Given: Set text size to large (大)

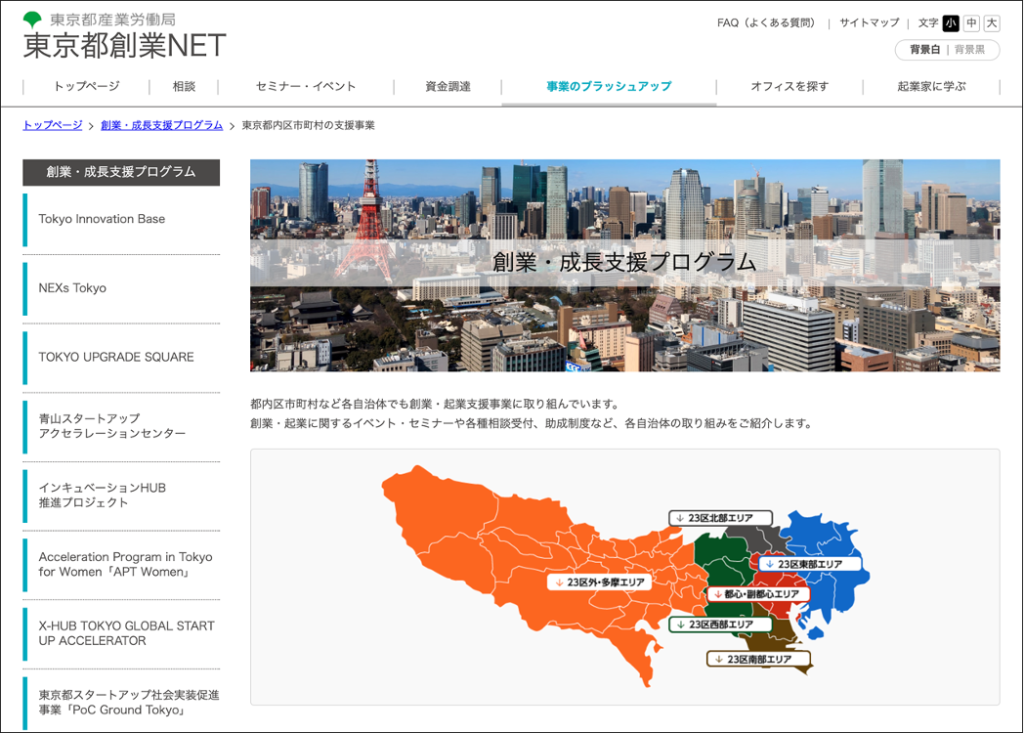Looking at the screenshot, I should [991, 23].
